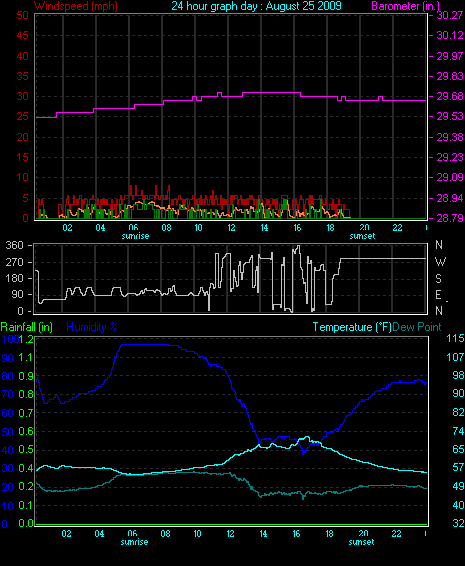Click blue humidity axis value 70
This screenshot has width=465, height=566.
point(8,394)
